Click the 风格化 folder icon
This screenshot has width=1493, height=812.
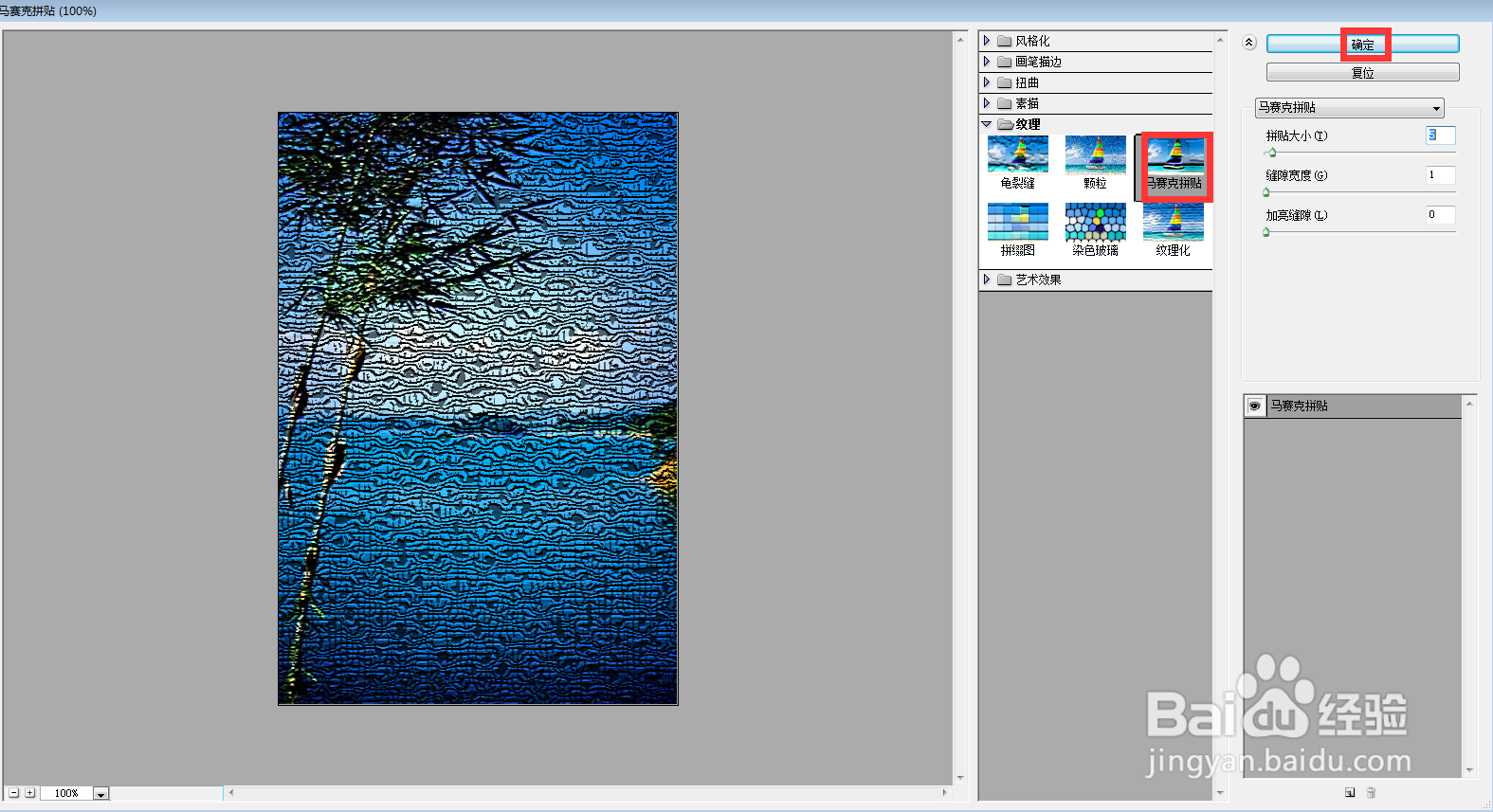click(1004, 41)
